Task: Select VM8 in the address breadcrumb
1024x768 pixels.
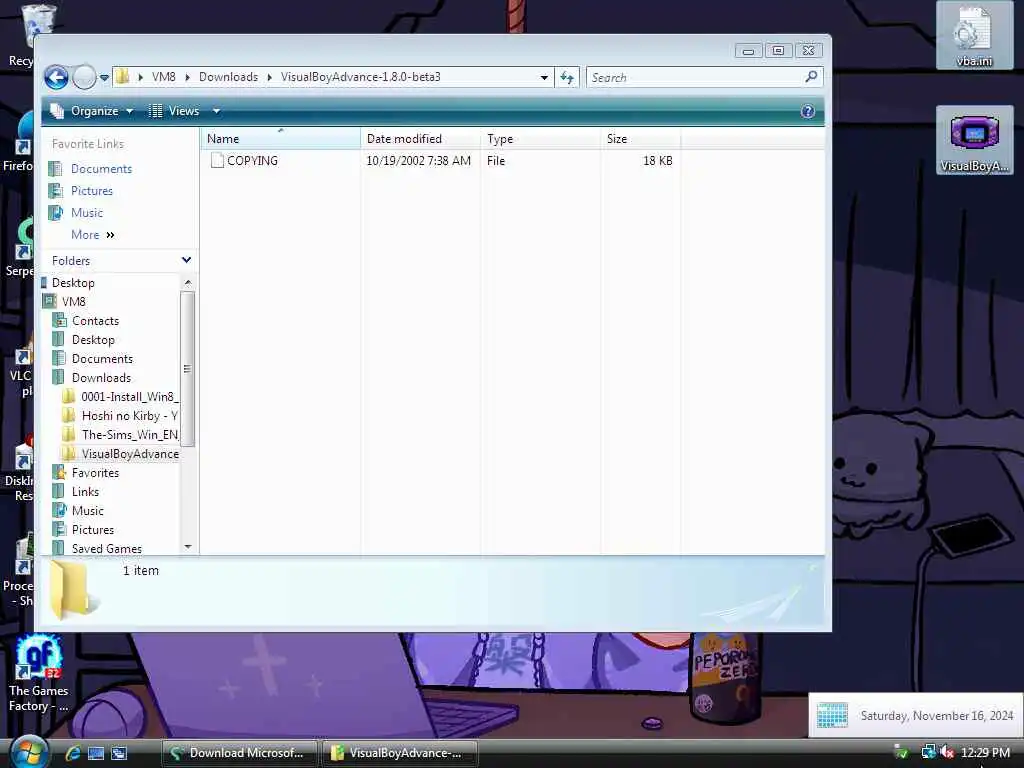Action: click(x=163, y=77)
